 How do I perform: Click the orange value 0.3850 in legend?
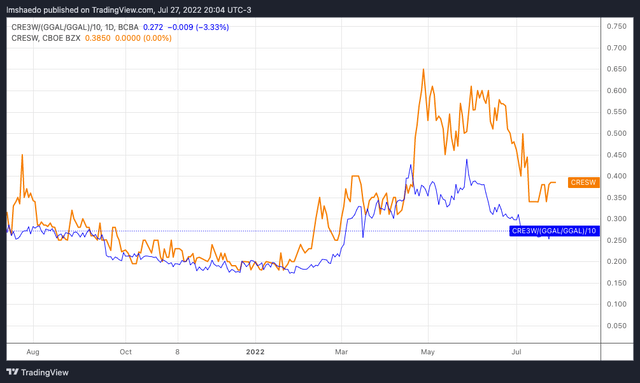point(98,38)
